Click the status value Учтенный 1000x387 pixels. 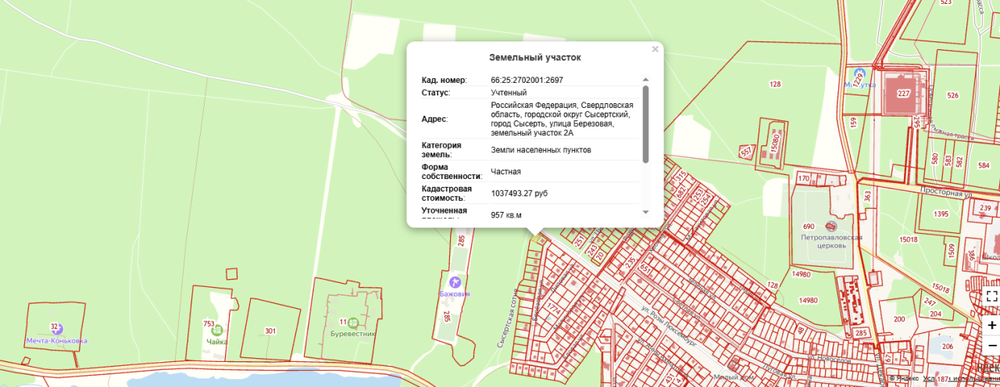(x=509, y=92)
